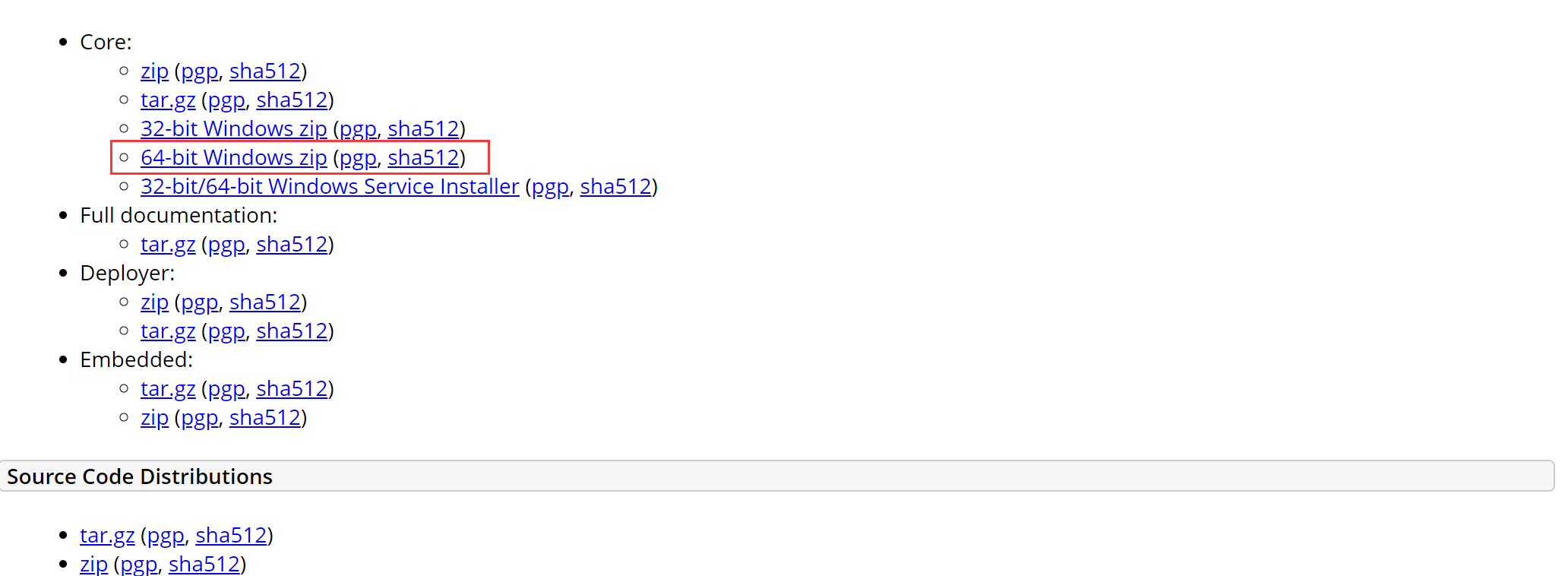
Task: View sha512 checksum for 64-bit Windows zip
Action: tap(423, 158)
